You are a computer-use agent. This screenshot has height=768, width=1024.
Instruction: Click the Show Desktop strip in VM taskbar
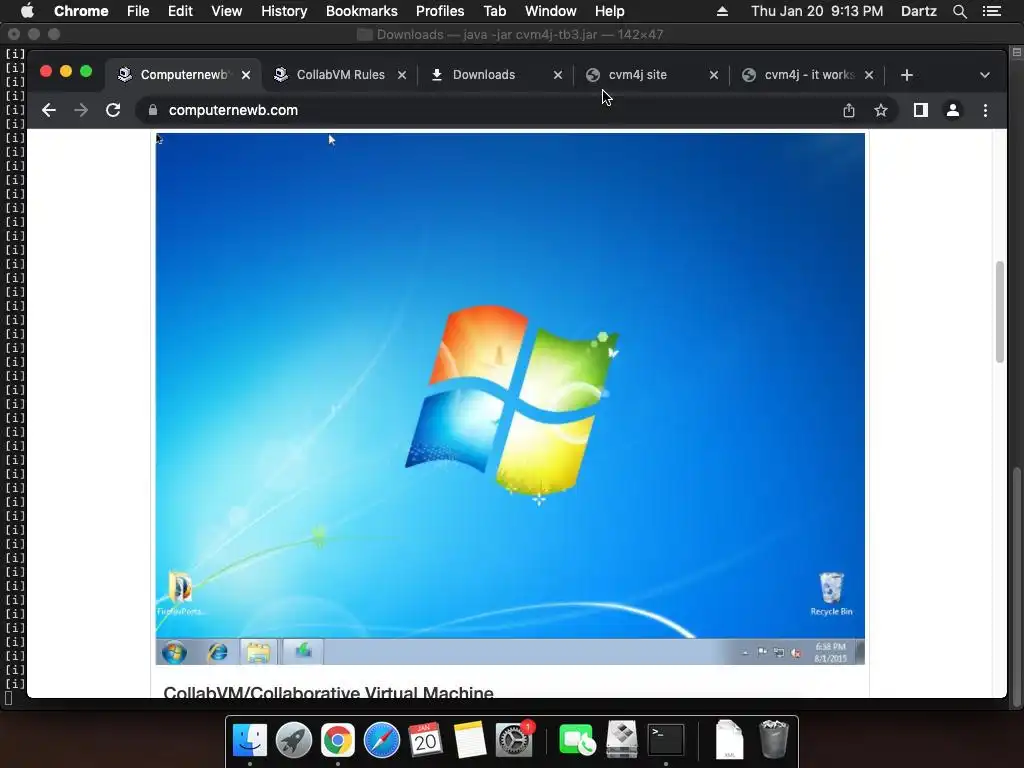coord(860,652)
